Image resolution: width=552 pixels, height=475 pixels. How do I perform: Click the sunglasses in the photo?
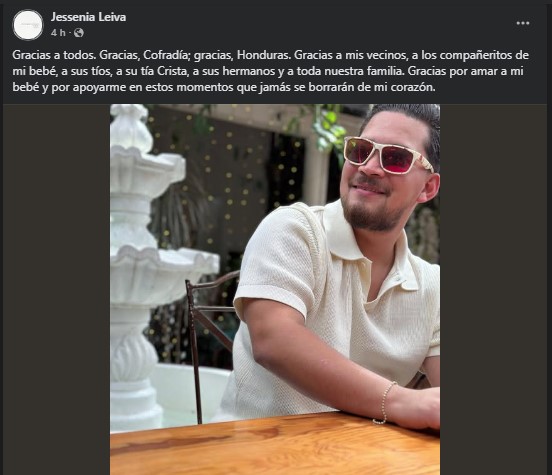pos(388,155)
